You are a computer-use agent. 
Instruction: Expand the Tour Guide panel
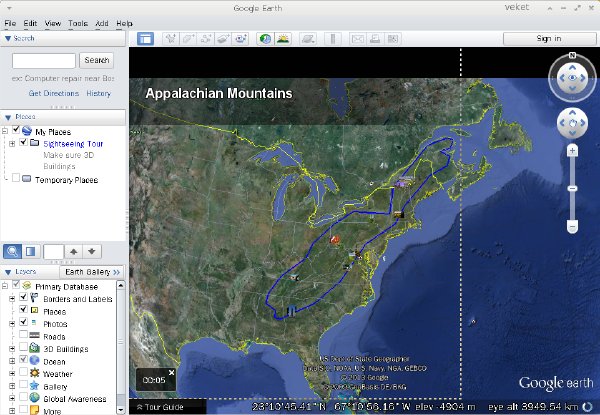click(160, 407)
